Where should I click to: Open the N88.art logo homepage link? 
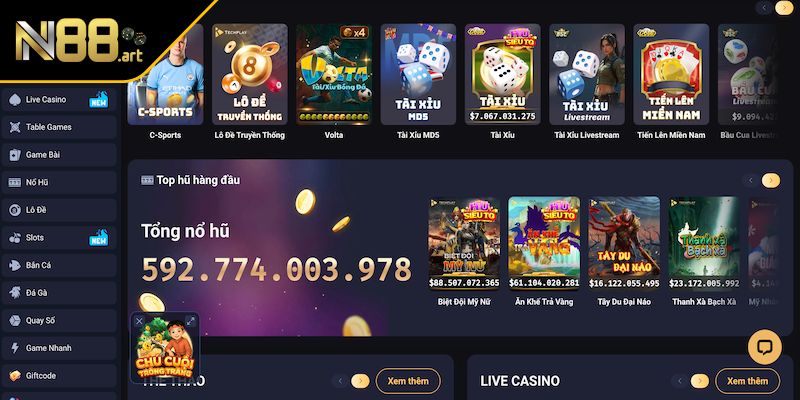tap(79, 41)
